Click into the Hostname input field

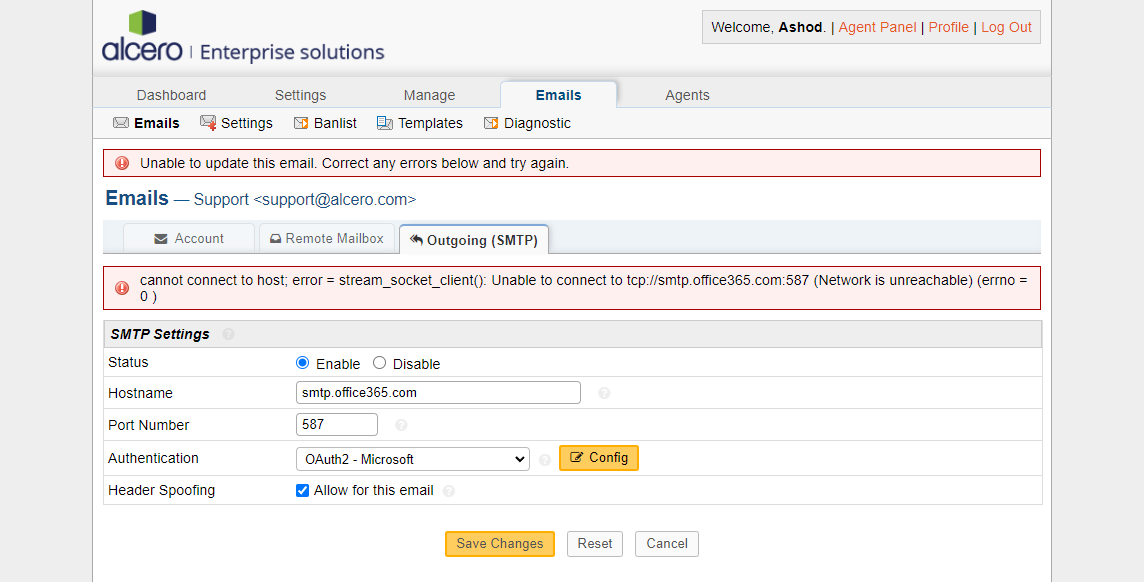coord(438,393)
